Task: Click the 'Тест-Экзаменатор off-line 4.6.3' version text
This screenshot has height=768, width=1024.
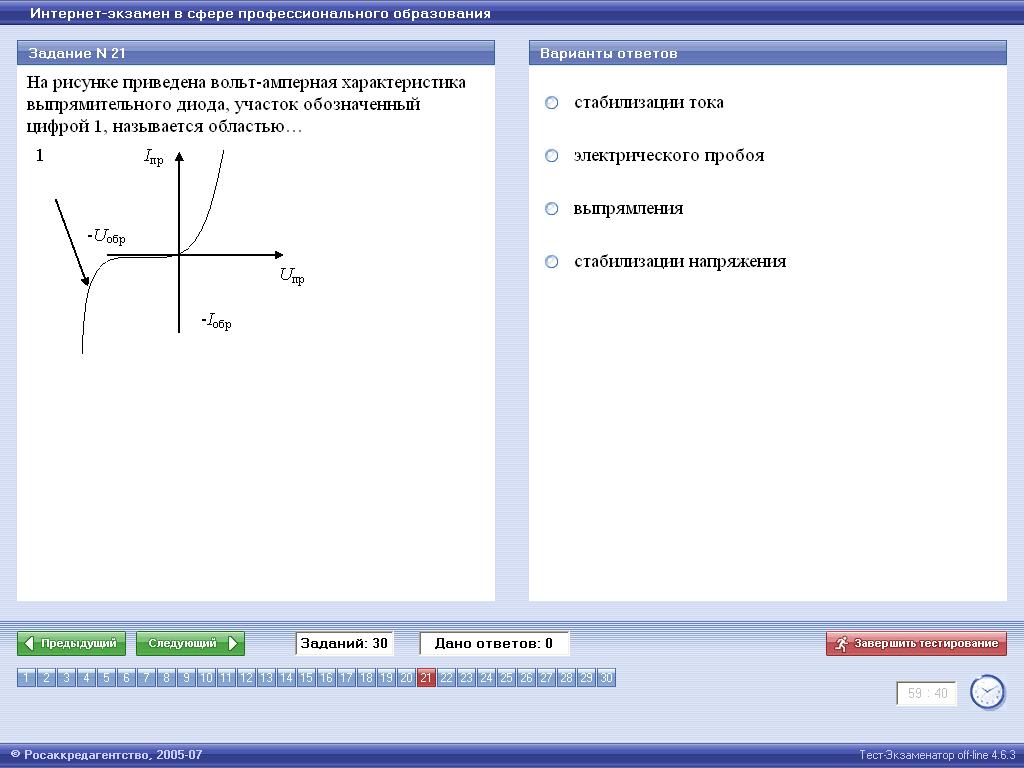Action: pos(937,755)
